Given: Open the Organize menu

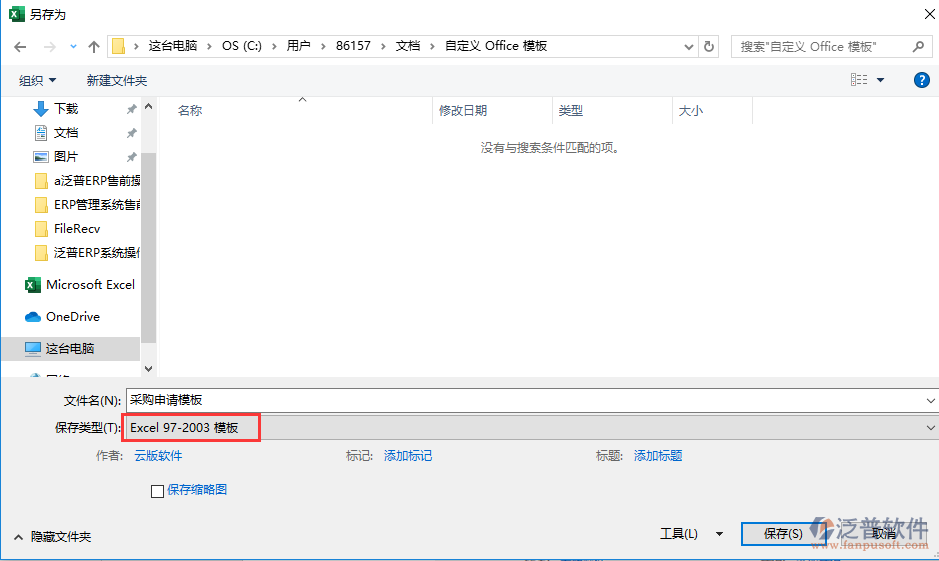Looking at the screenshot, I should pos(38,80).
